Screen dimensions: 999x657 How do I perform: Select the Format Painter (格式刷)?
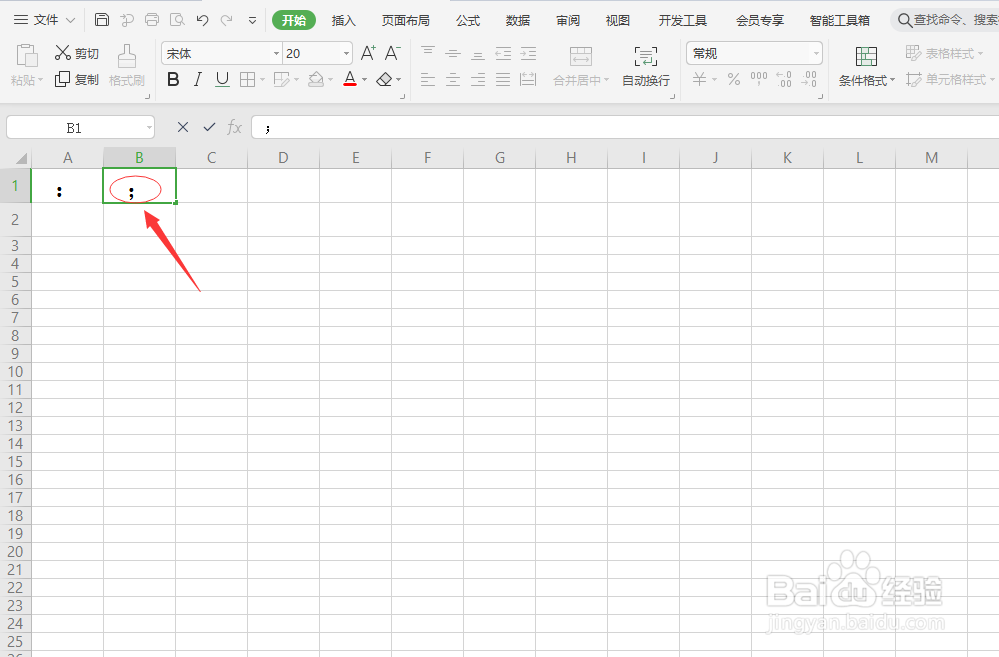127,66
